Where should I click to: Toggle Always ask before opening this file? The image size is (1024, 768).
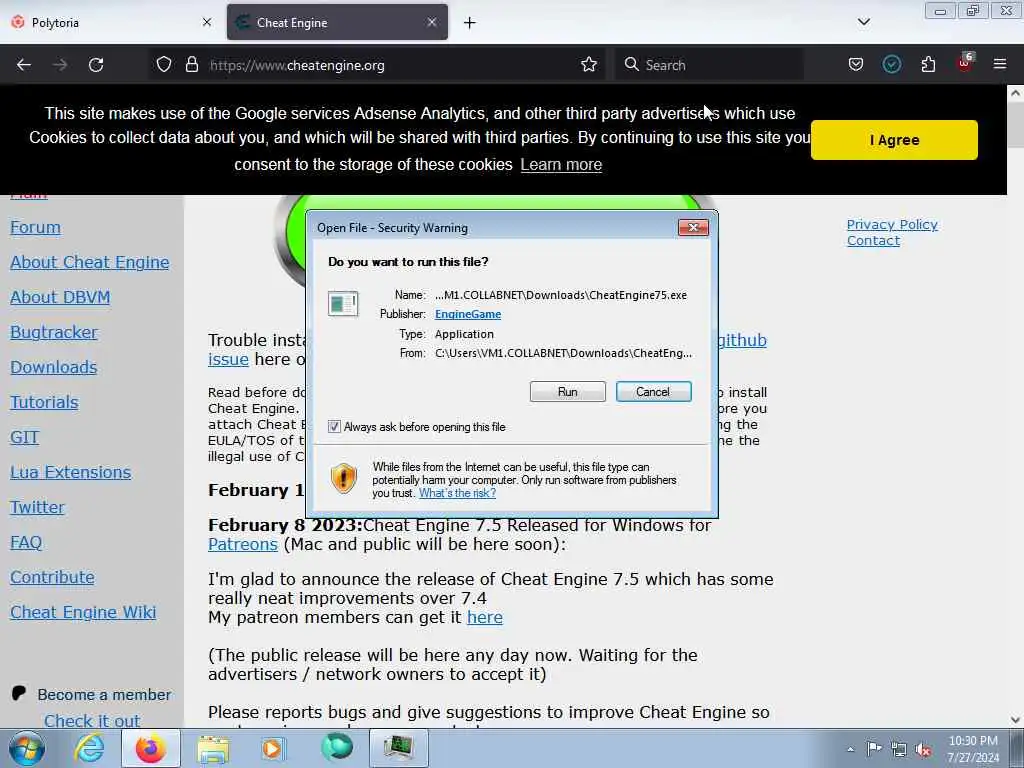(334, 427)
